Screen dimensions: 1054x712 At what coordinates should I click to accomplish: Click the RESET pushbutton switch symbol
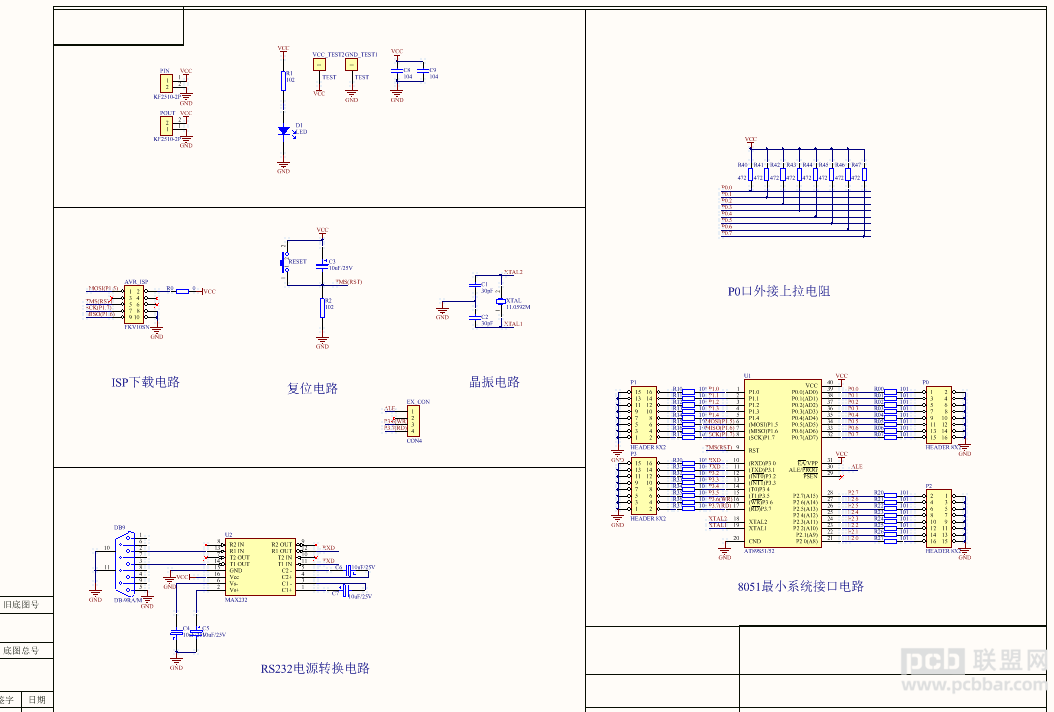point(285,261)
